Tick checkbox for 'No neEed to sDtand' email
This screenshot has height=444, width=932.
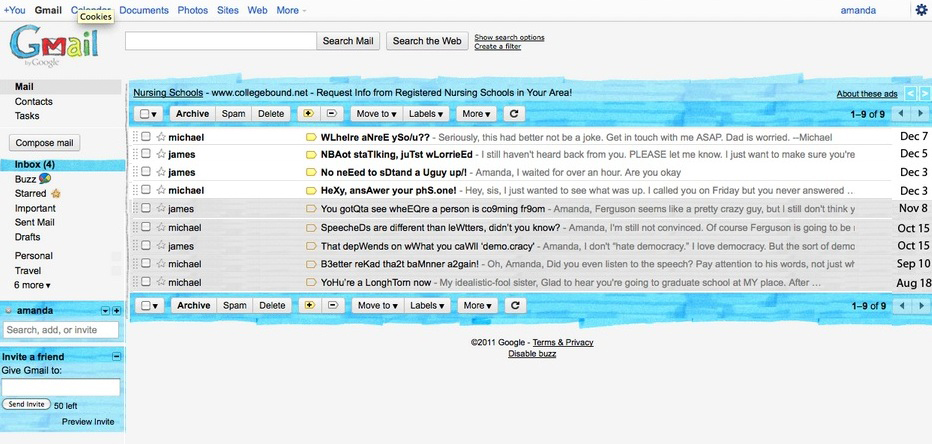pos(146,172)
